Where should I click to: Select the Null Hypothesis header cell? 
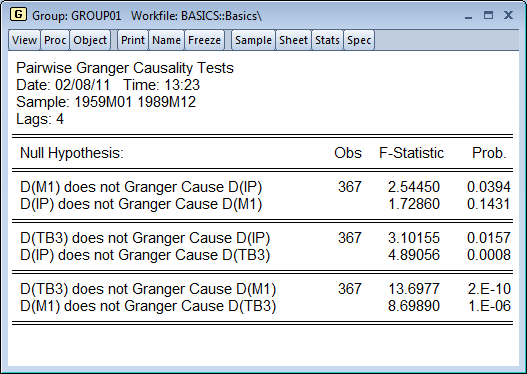click(72, 153)
